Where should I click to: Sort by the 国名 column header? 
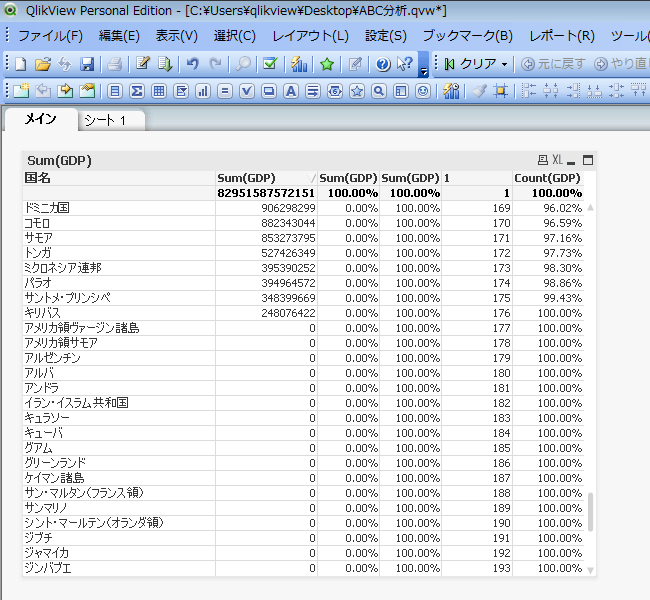point(37,178)
